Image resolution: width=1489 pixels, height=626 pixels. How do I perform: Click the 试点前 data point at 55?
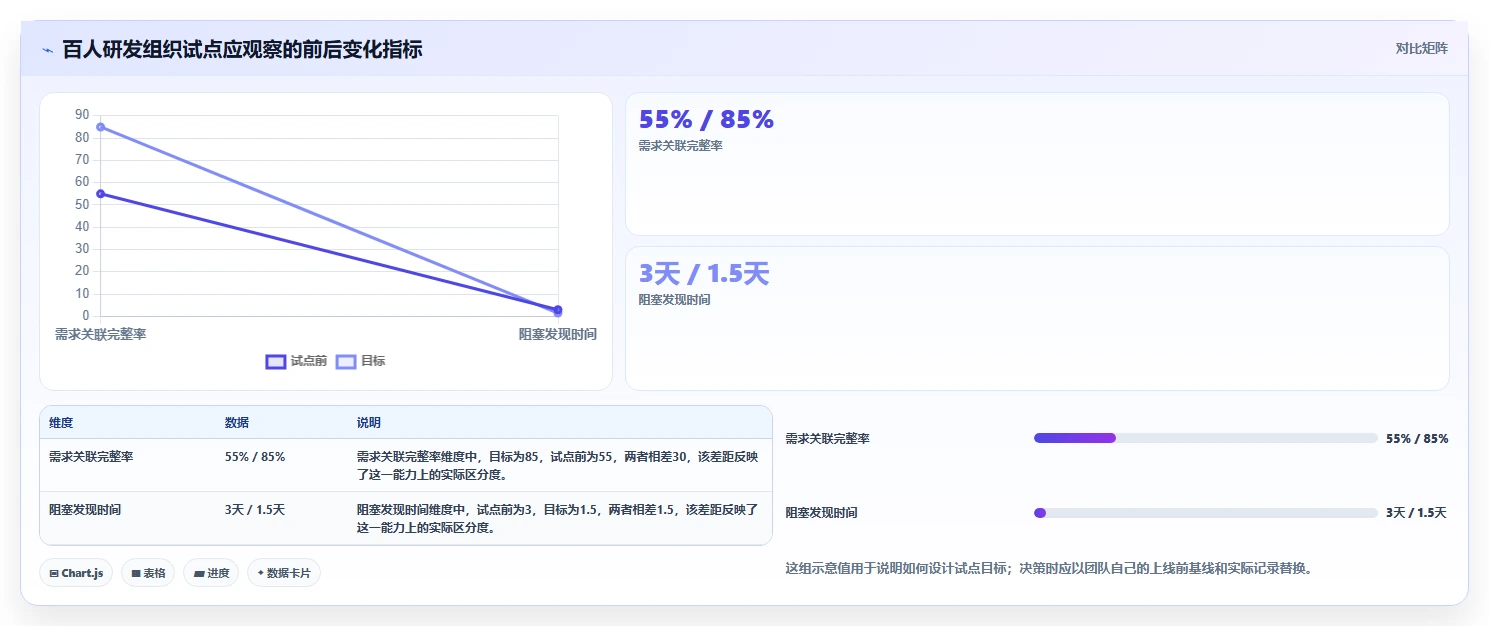coord(100,194)
